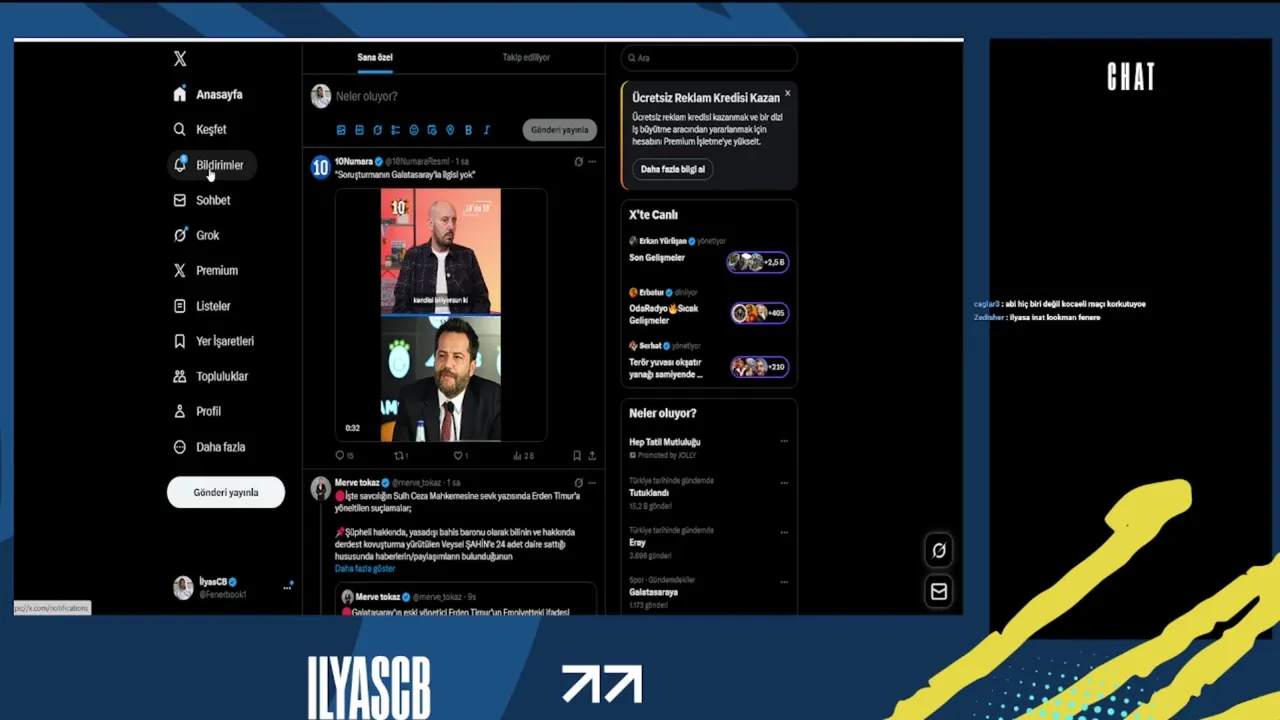Click the Grok icon on the 10Numara post
This screenshot has width=1280, height=720.
pos(578,161)
